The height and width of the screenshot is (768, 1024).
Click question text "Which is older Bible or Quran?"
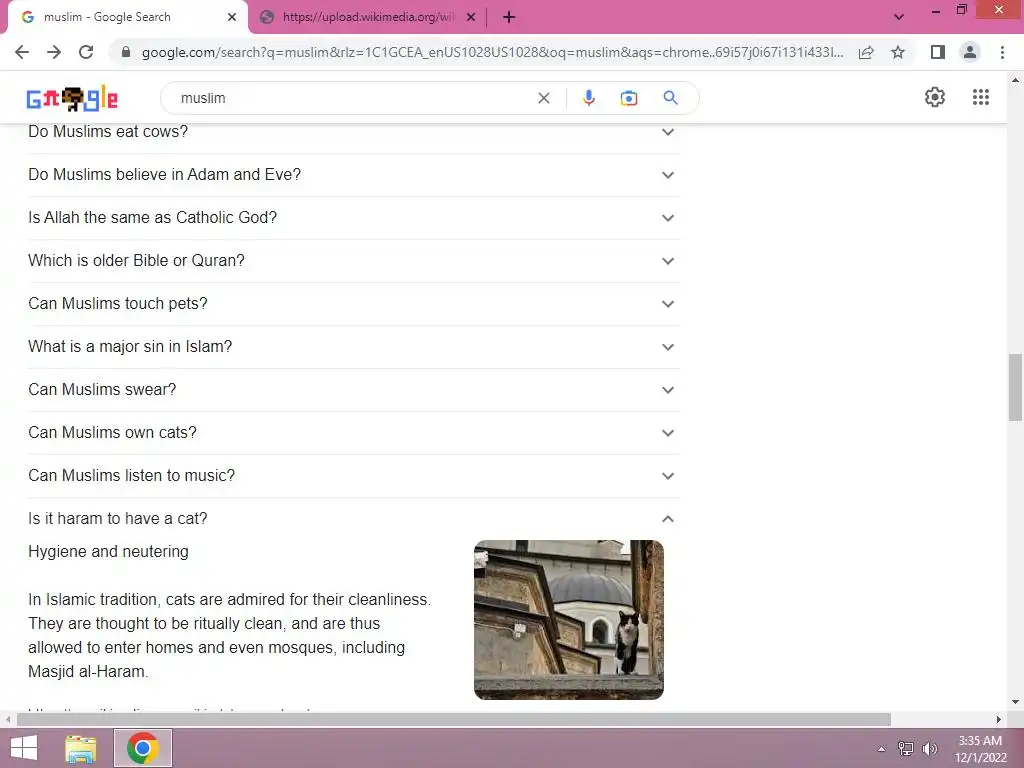[x=136, y=261]
